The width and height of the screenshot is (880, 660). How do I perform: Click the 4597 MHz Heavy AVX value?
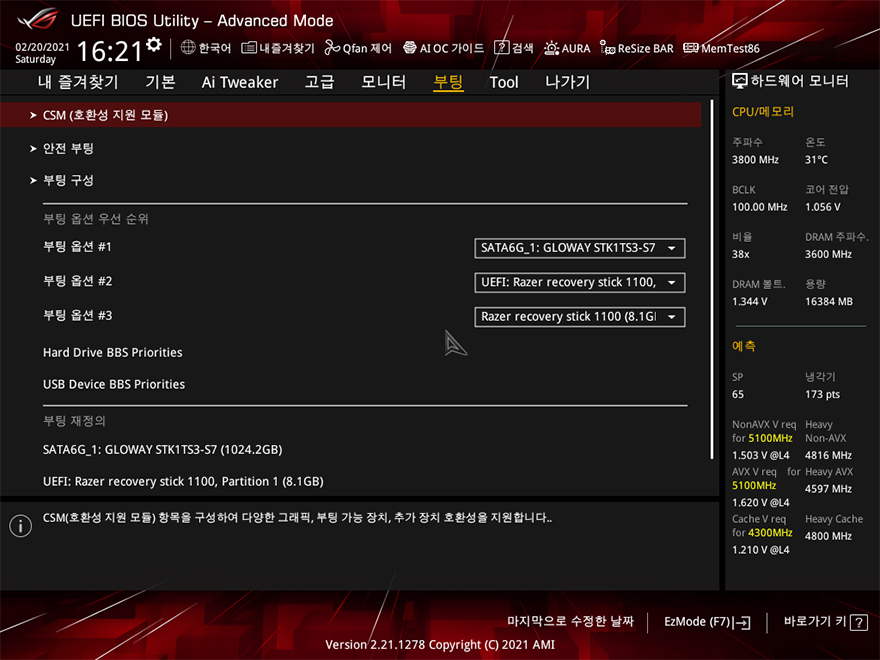tap(828, 489)
